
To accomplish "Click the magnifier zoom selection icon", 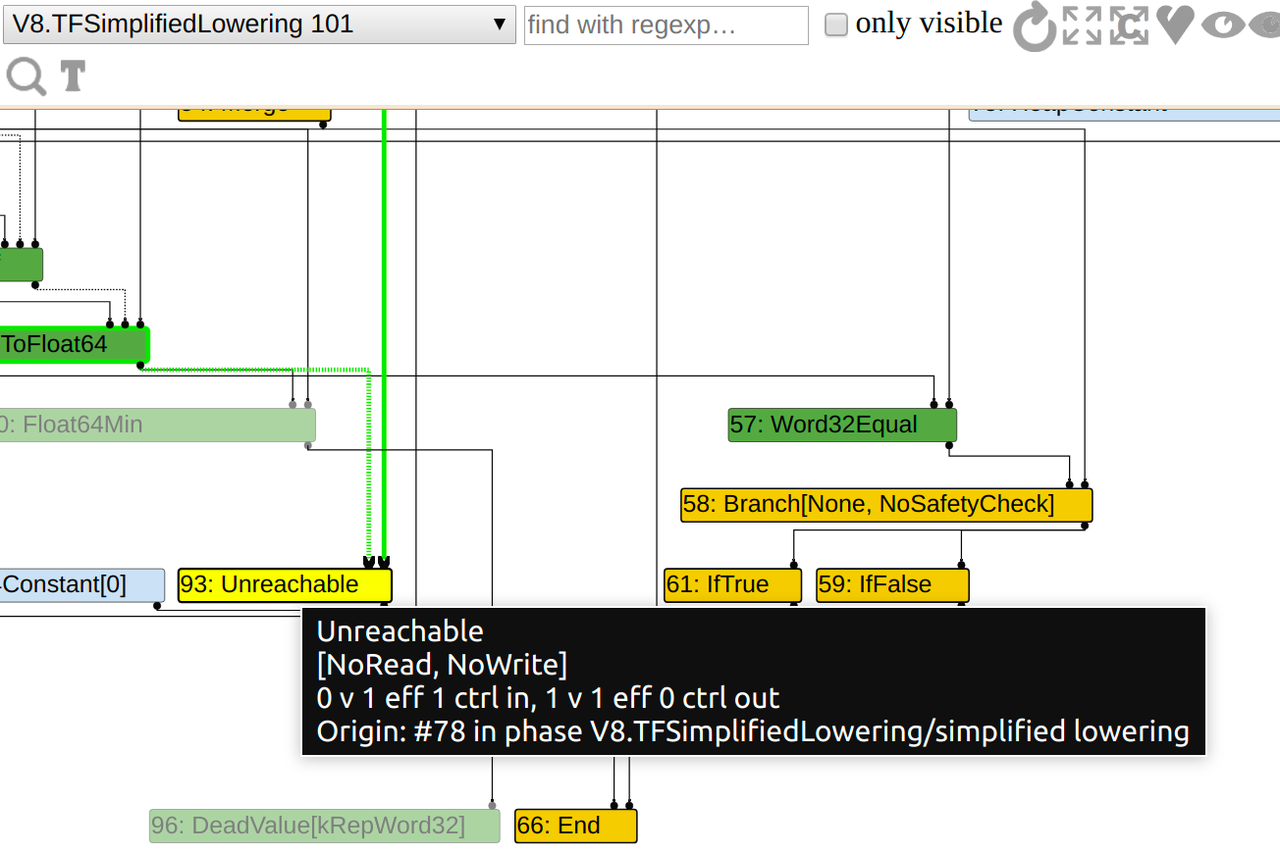I will tap(26, 76).
